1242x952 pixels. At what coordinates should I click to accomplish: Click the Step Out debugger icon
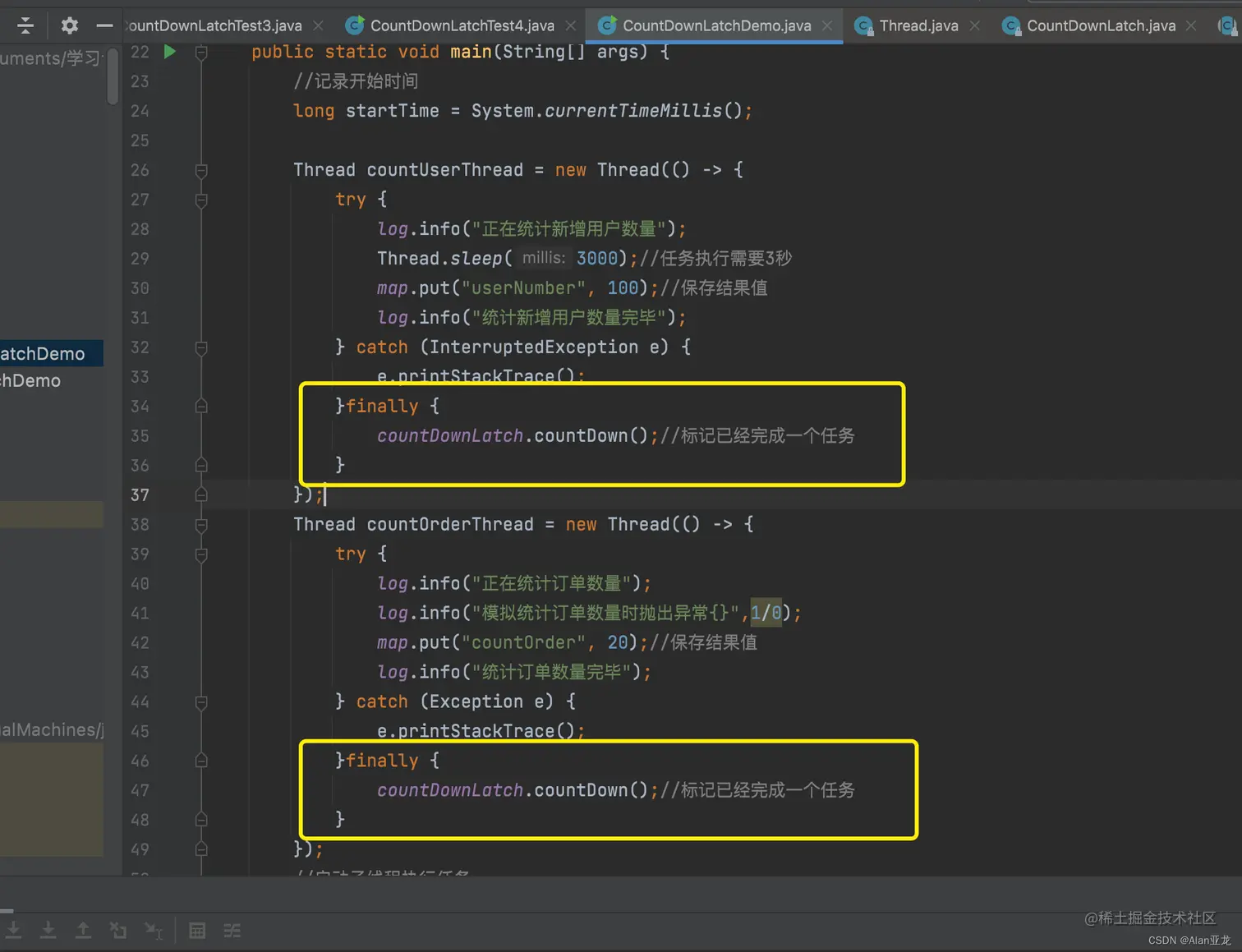83,930
